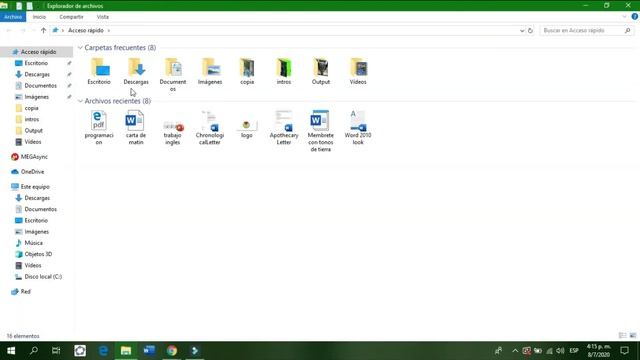This screenshot has width=640, height=360.
Task: Open Google Chrome from the taskbar
Action: click(172, 351)
